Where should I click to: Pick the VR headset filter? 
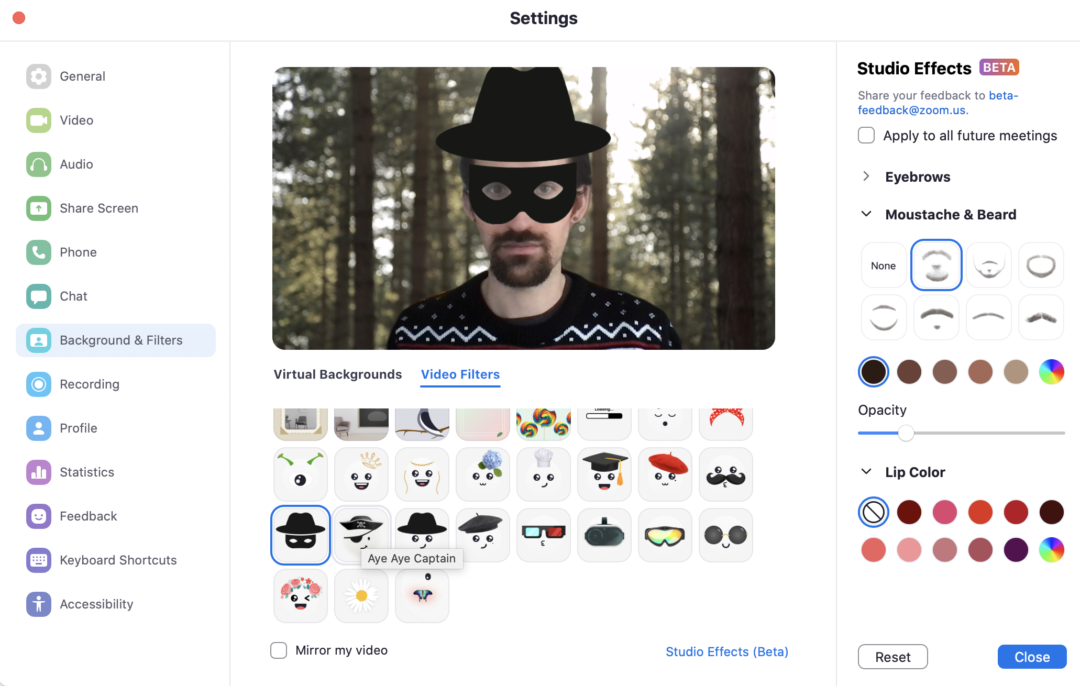(605, 535)
